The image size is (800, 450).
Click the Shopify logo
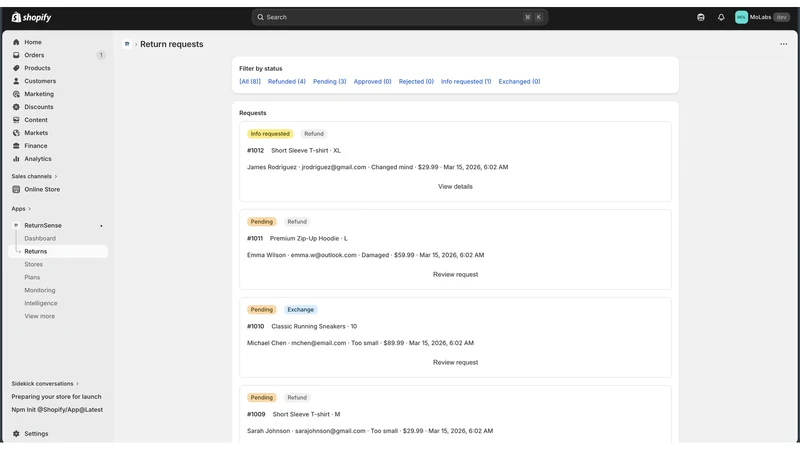31,17
